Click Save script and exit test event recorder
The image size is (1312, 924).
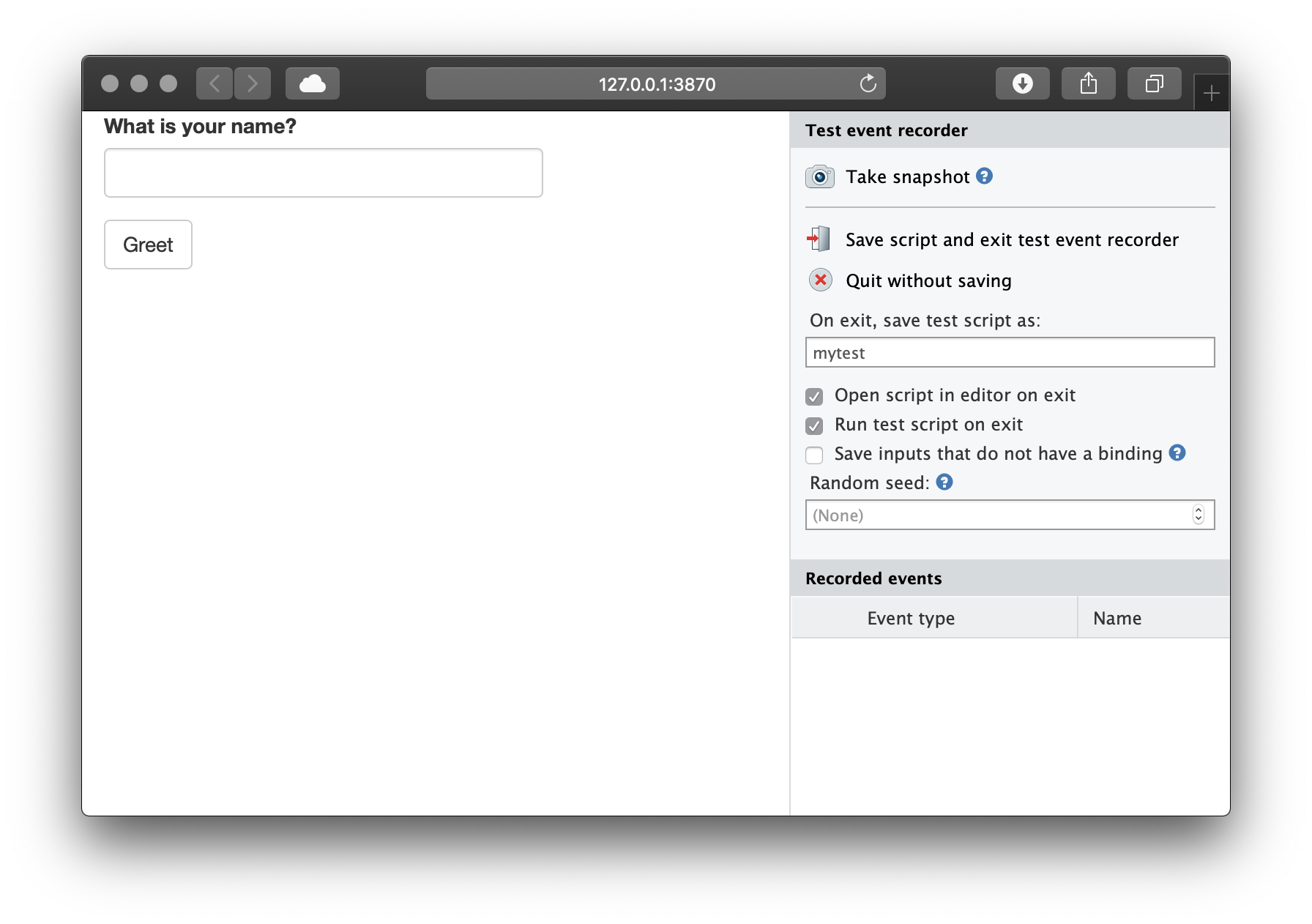point(1012,240)
